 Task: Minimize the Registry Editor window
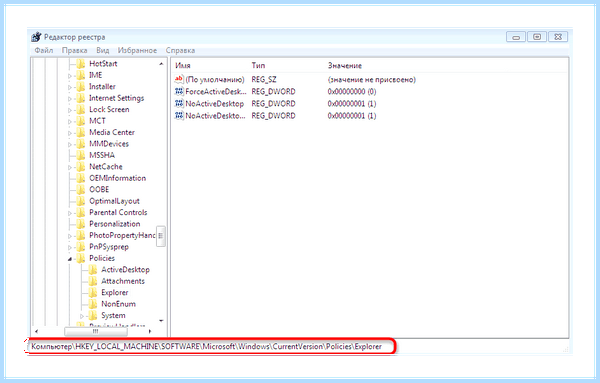(516, 37)
